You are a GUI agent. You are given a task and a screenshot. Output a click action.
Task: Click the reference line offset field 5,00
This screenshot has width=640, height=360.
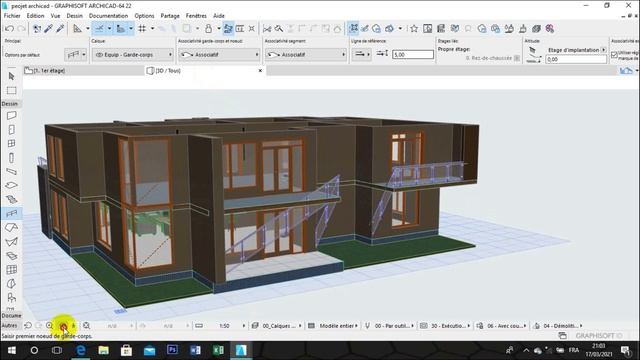tap(413, 54)
